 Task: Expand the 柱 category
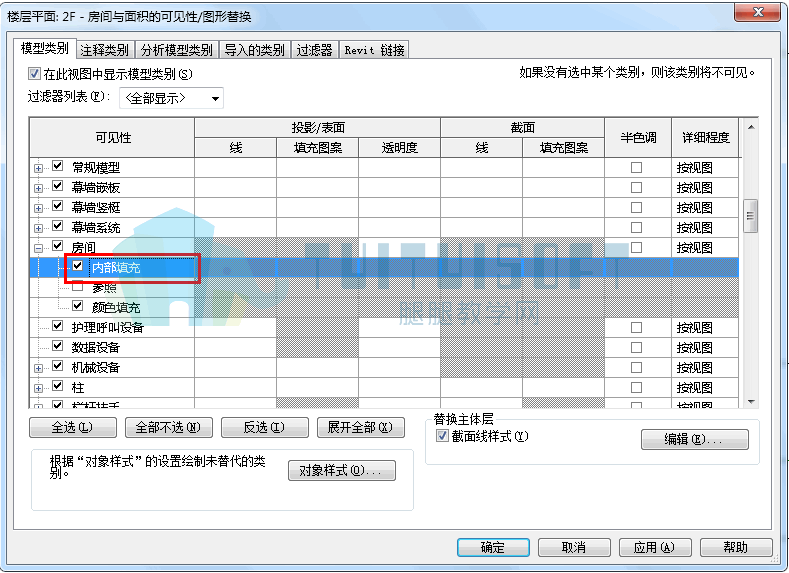(x=38, y=388)
